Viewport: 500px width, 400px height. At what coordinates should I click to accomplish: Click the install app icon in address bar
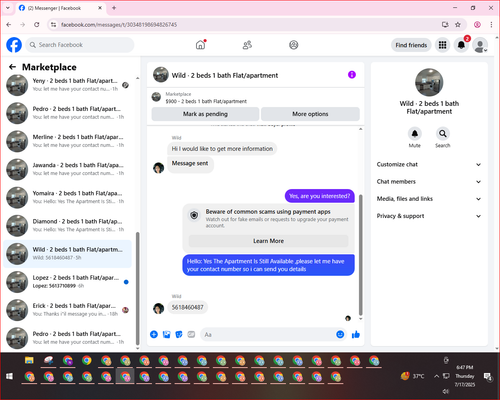pos(445,24)
